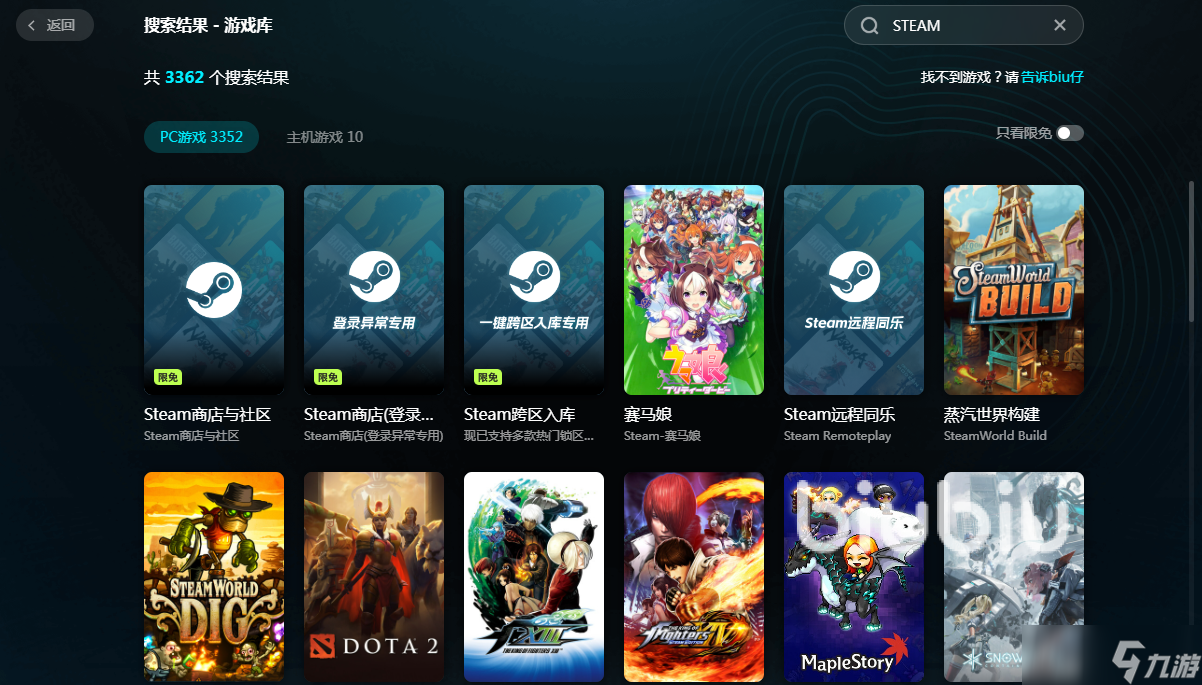Open the 告诉biu仔 link
Screen dimensions: 1202x685
click(x=1052, y=77)
